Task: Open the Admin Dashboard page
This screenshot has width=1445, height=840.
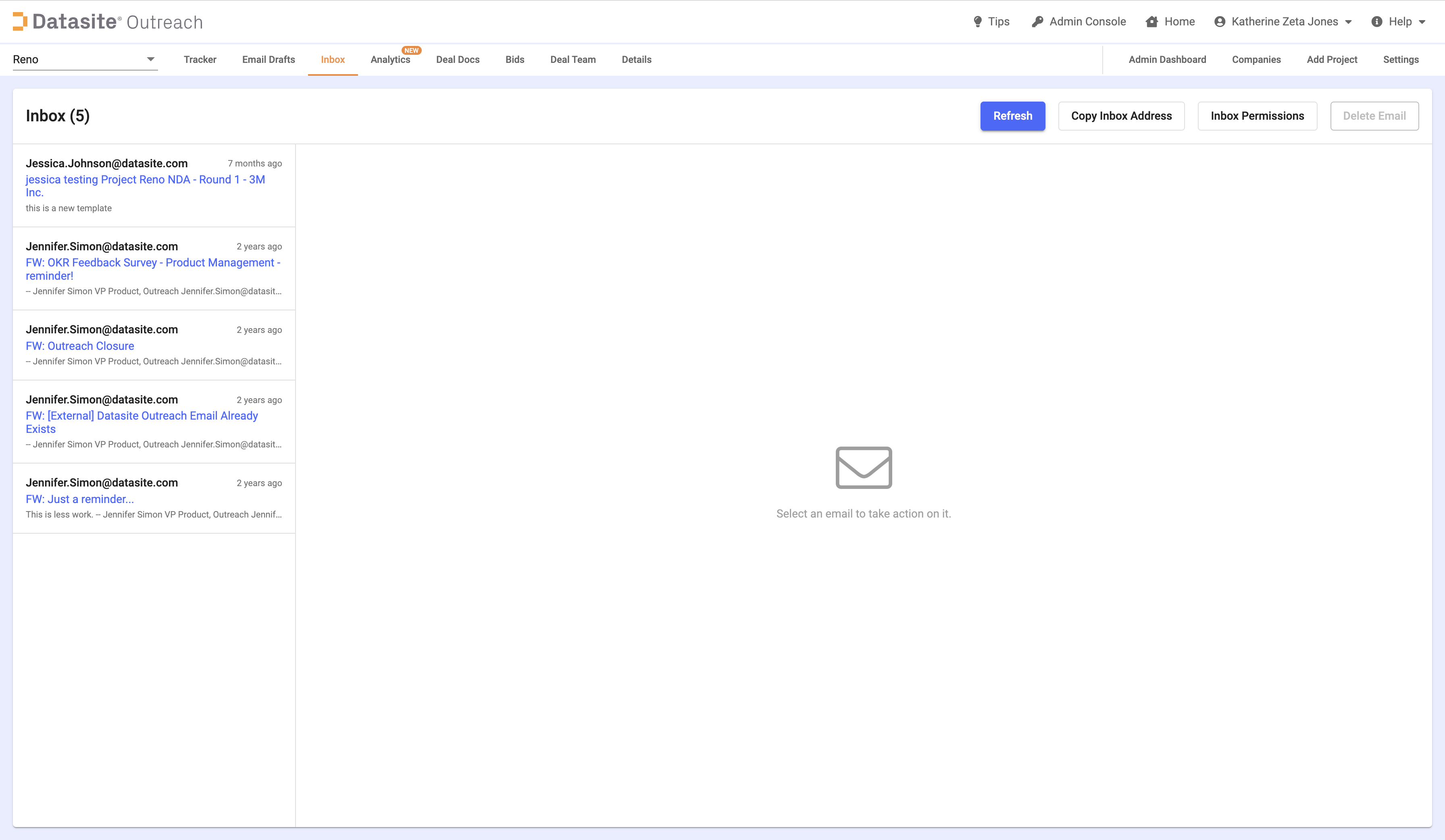Action: 1167,60
